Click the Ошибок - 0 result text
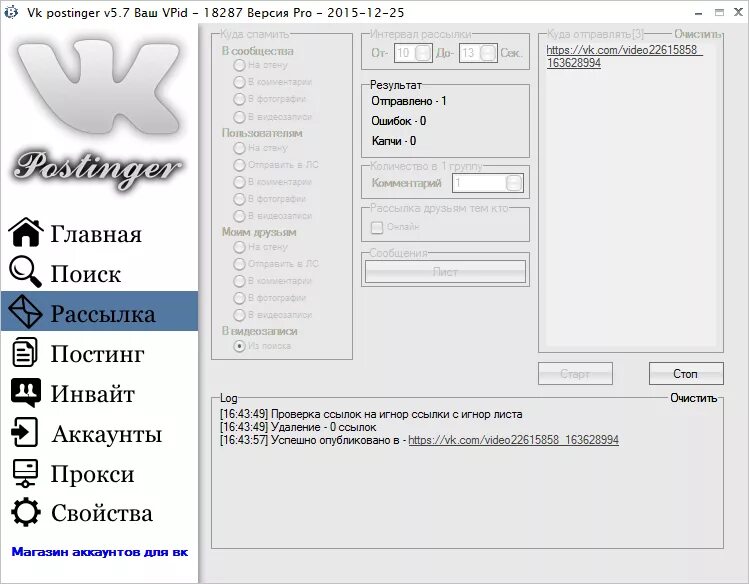Viewport: 749px width, 584px height. tap(399, 121)
